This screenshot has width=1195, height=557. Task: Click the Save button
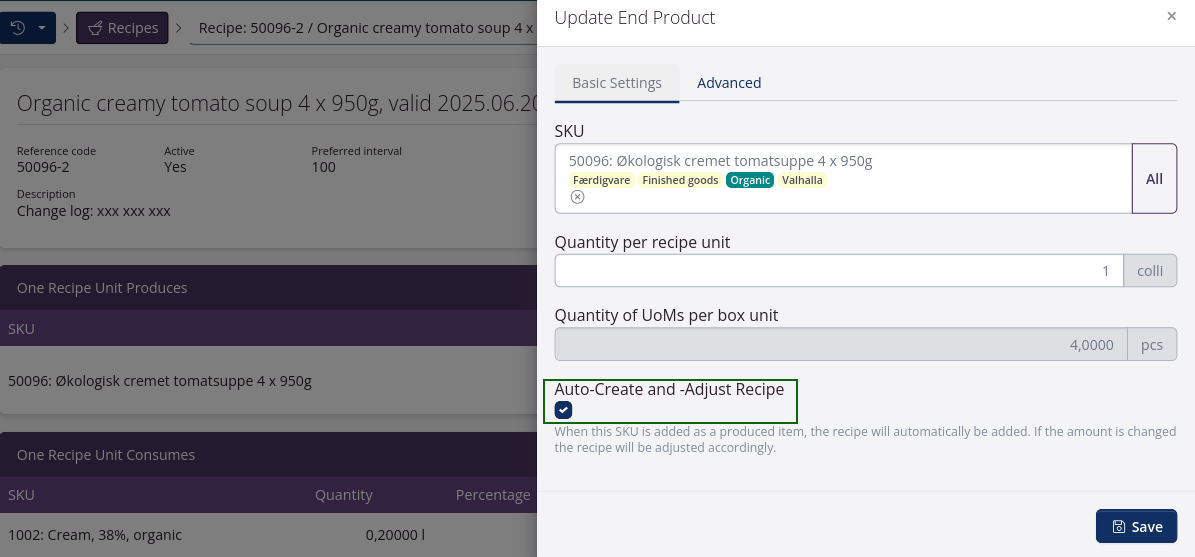pos(1136,527)
